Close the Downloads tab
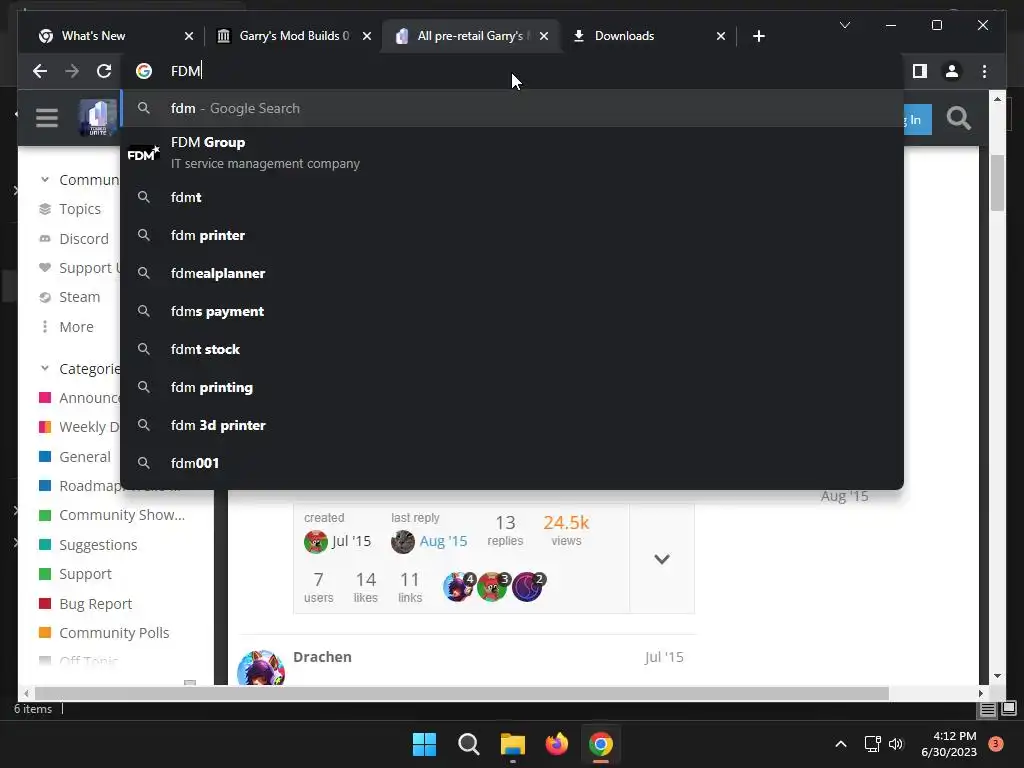1024x768 pixels. click(721, 36)
